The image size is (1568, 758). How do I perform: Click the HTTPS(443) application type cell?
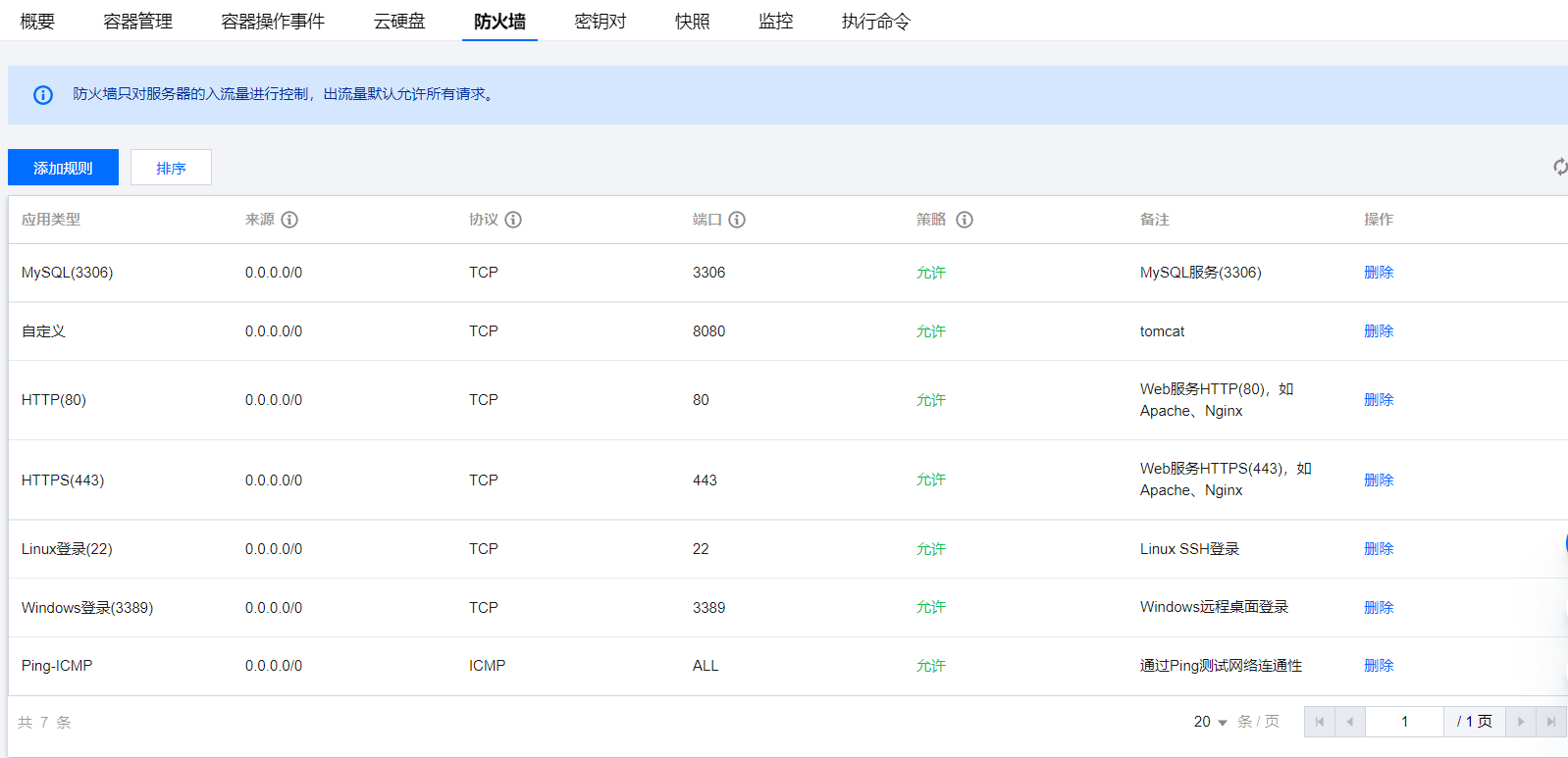[x=63, y=480]
